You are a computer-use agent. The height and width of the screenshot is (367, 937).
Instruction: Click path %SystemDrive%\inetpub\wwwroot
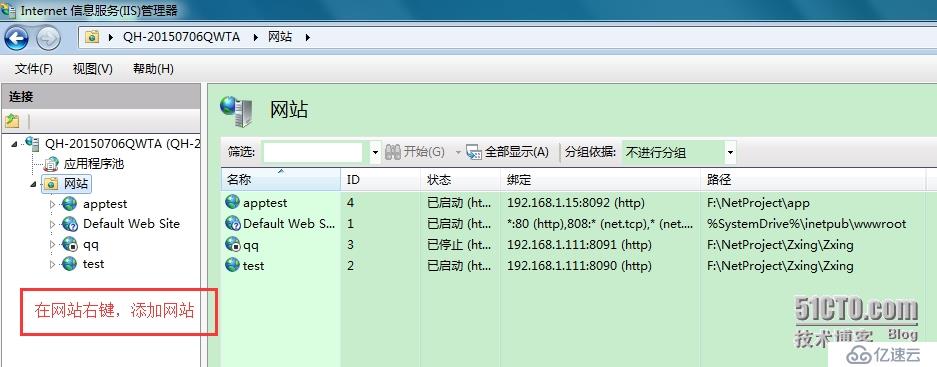[807, 224]
